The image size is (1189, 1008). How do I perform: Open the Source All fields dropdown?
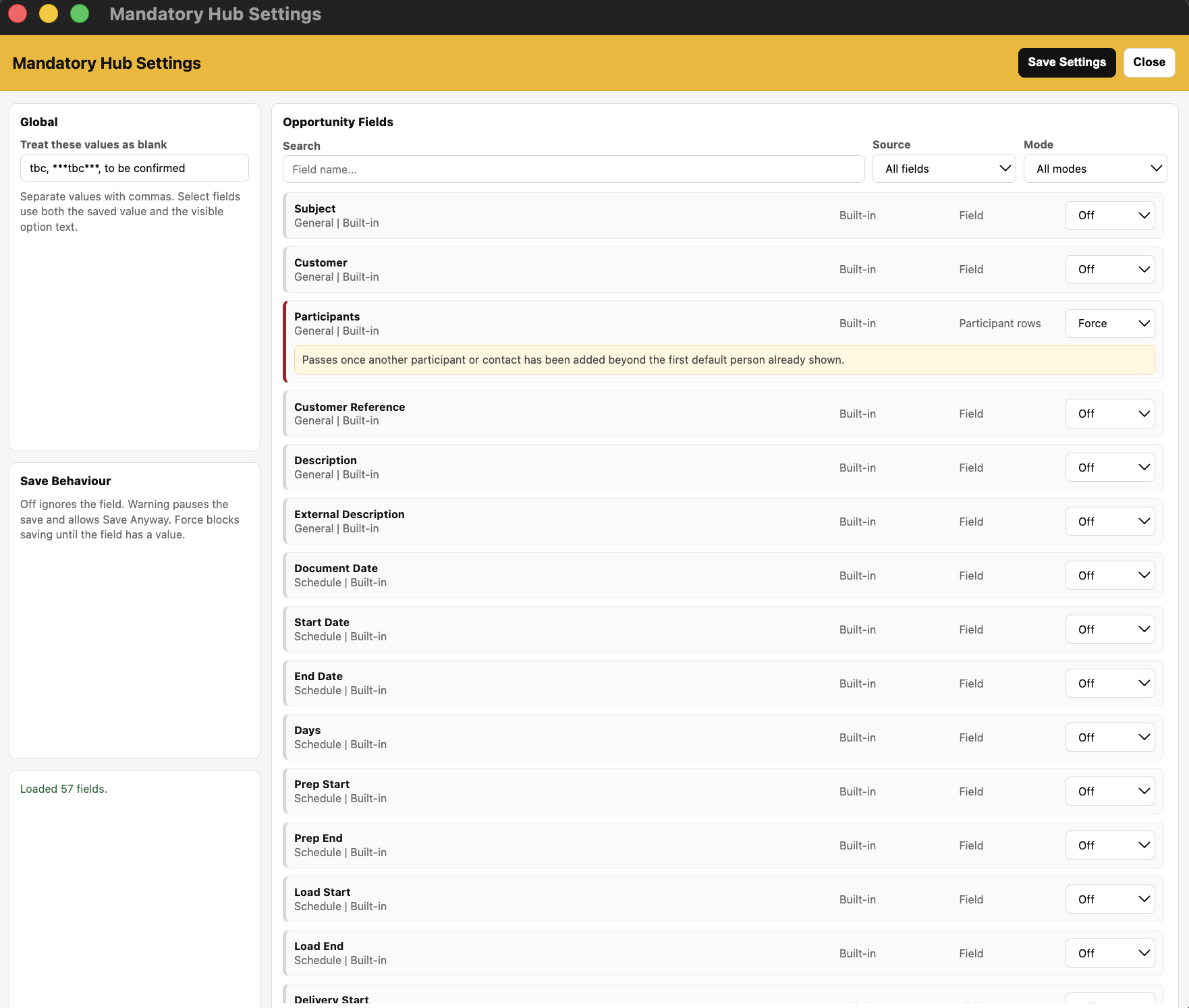coord(944,169)
